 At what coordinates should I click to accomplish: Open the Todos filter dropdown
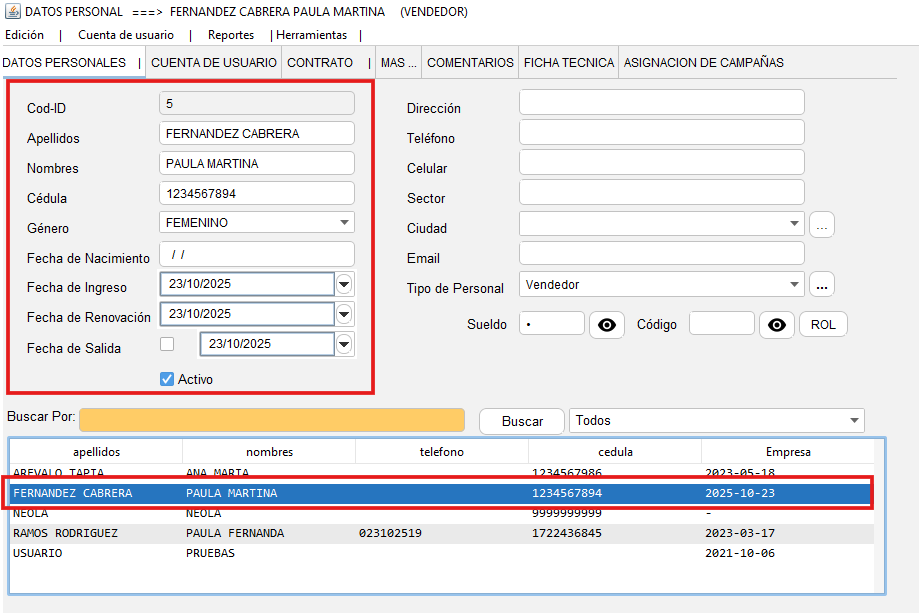[854, 421]
